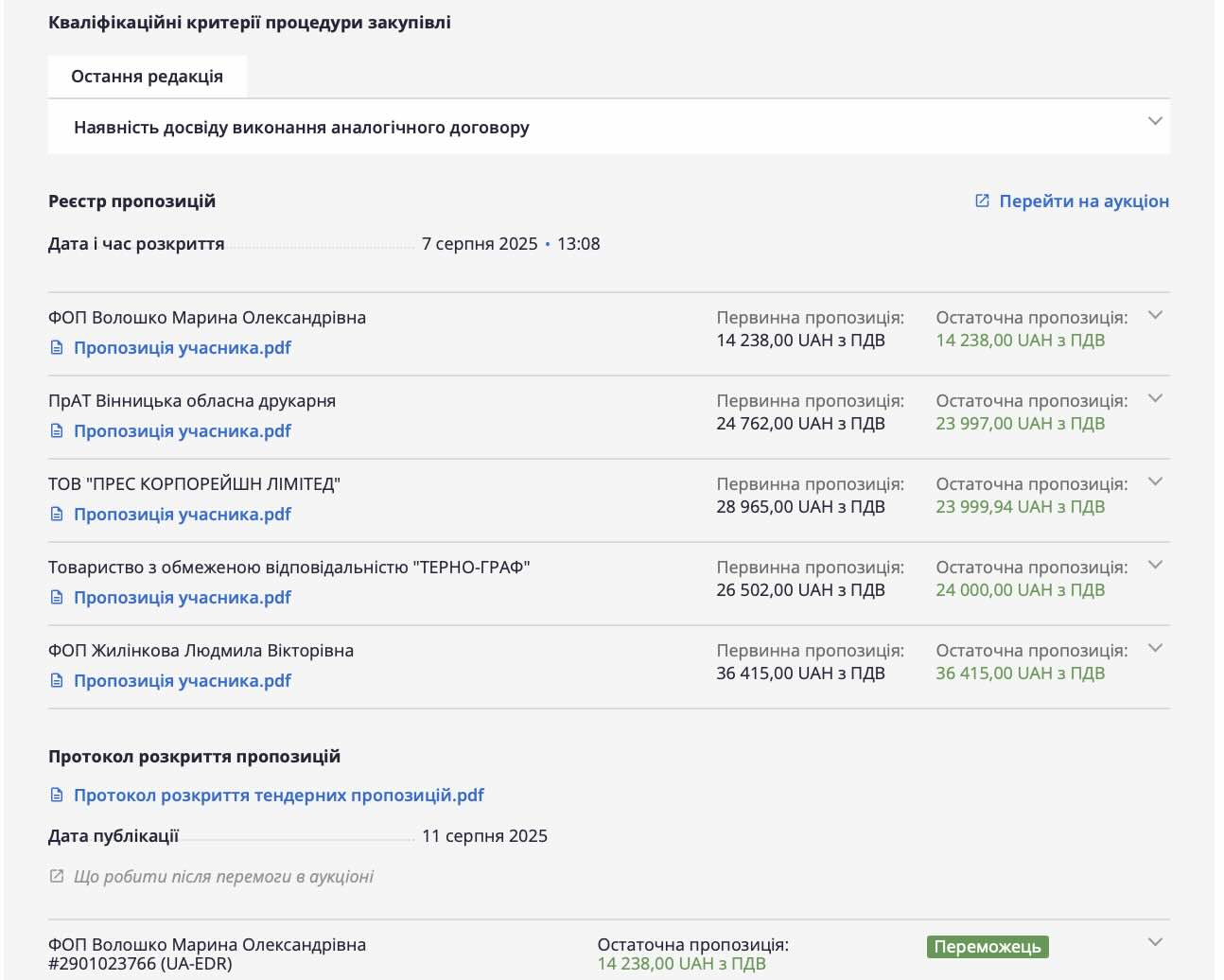Open Перейти на аукціон link
The width and height of the screenshot is (1224, 980).
(x=1084, y=201)
